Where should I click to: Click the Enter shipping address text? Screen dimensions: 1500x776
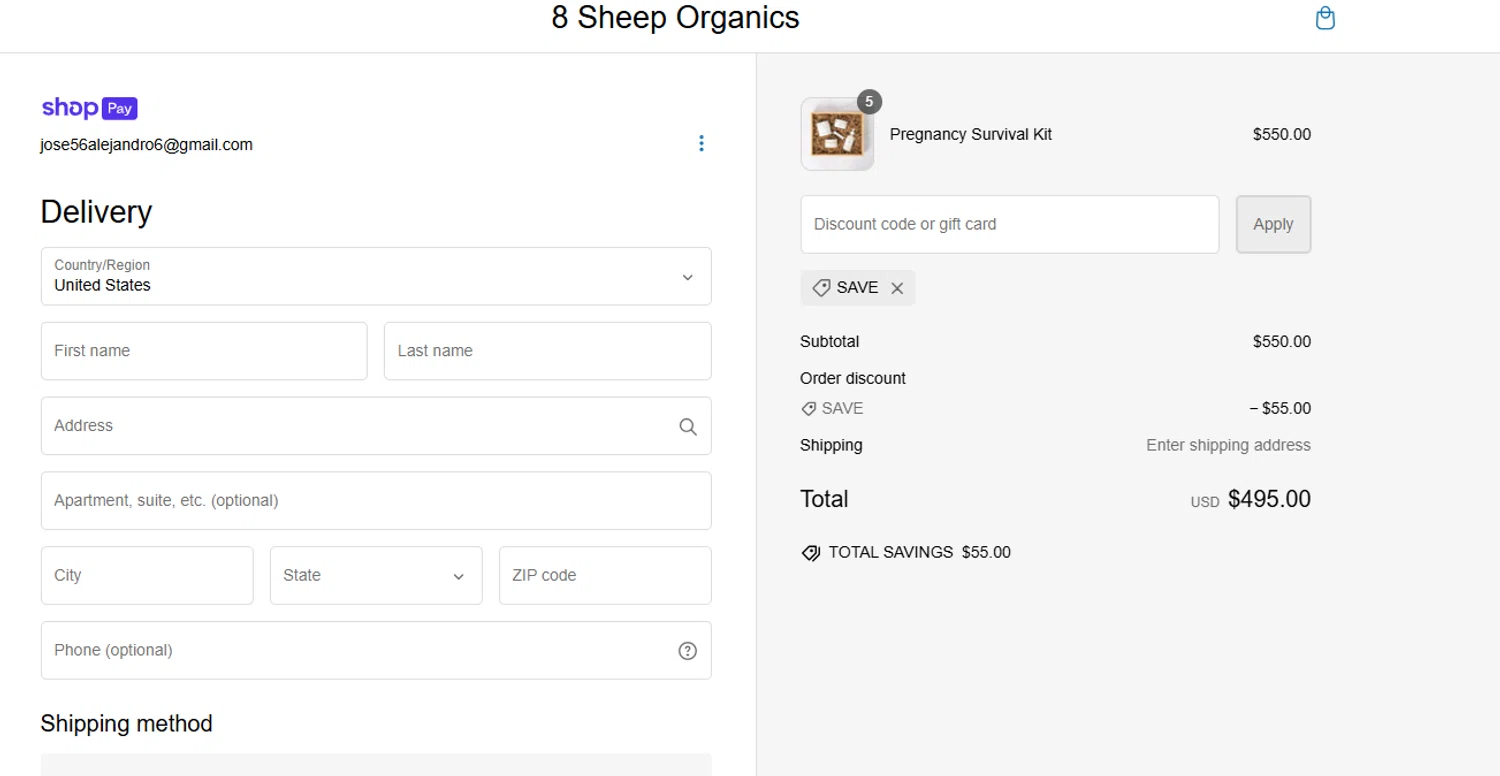point(1228,446)
